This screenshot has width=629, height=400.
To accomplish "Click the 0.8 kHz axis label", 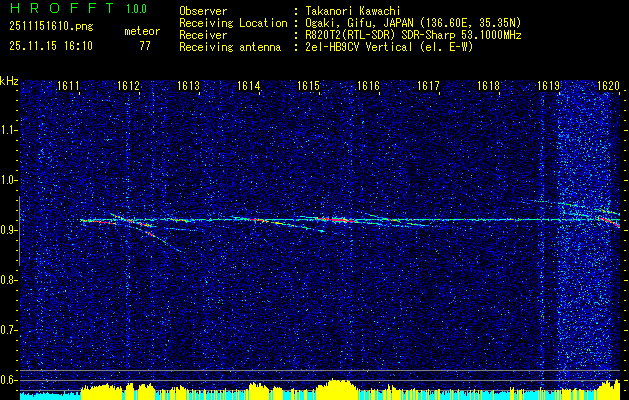I will (x=9, y=280).
